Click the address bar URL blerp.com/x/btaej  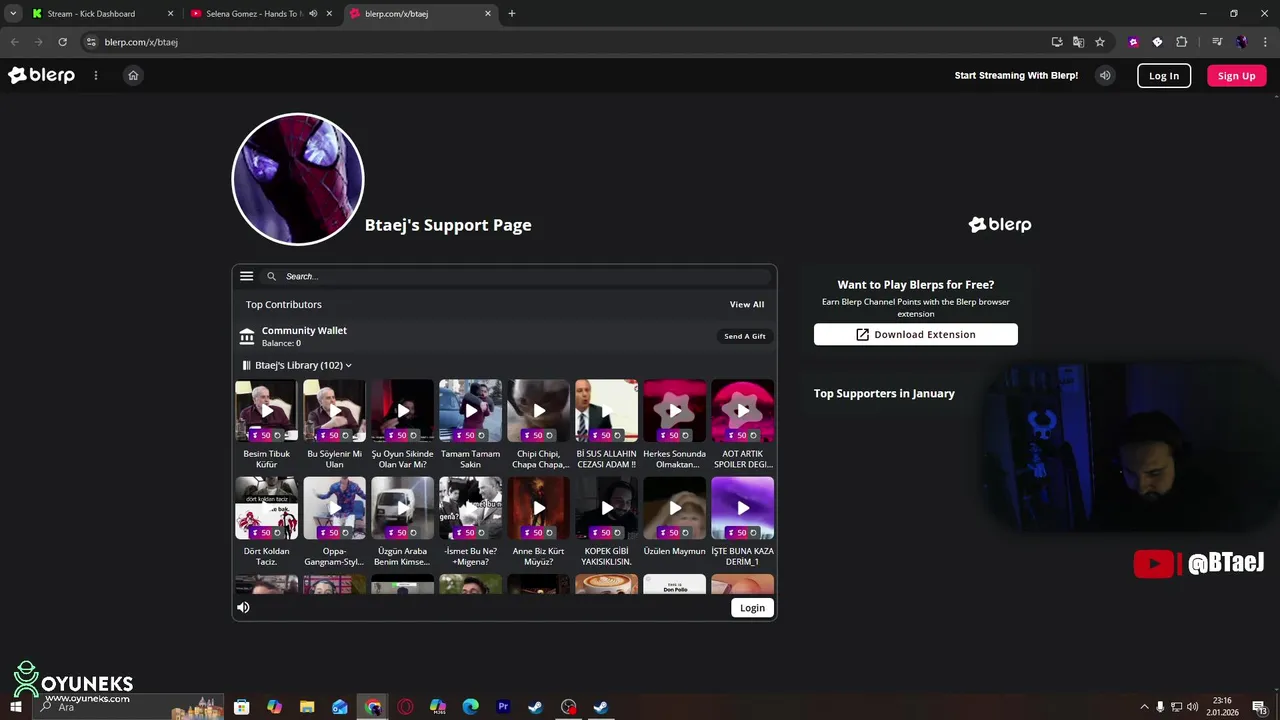pos(141,42)
